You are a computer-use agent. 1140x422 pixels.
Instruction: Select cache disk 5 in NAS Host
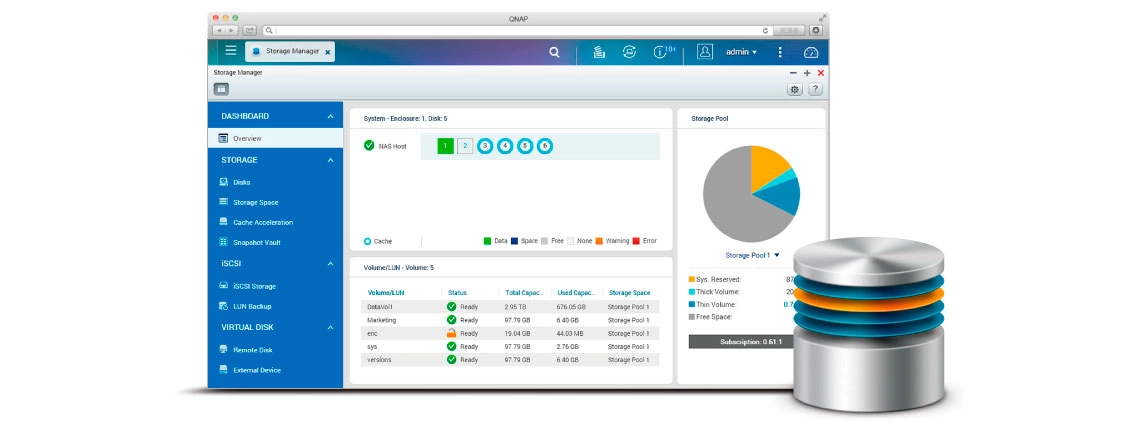click(525, 146)
